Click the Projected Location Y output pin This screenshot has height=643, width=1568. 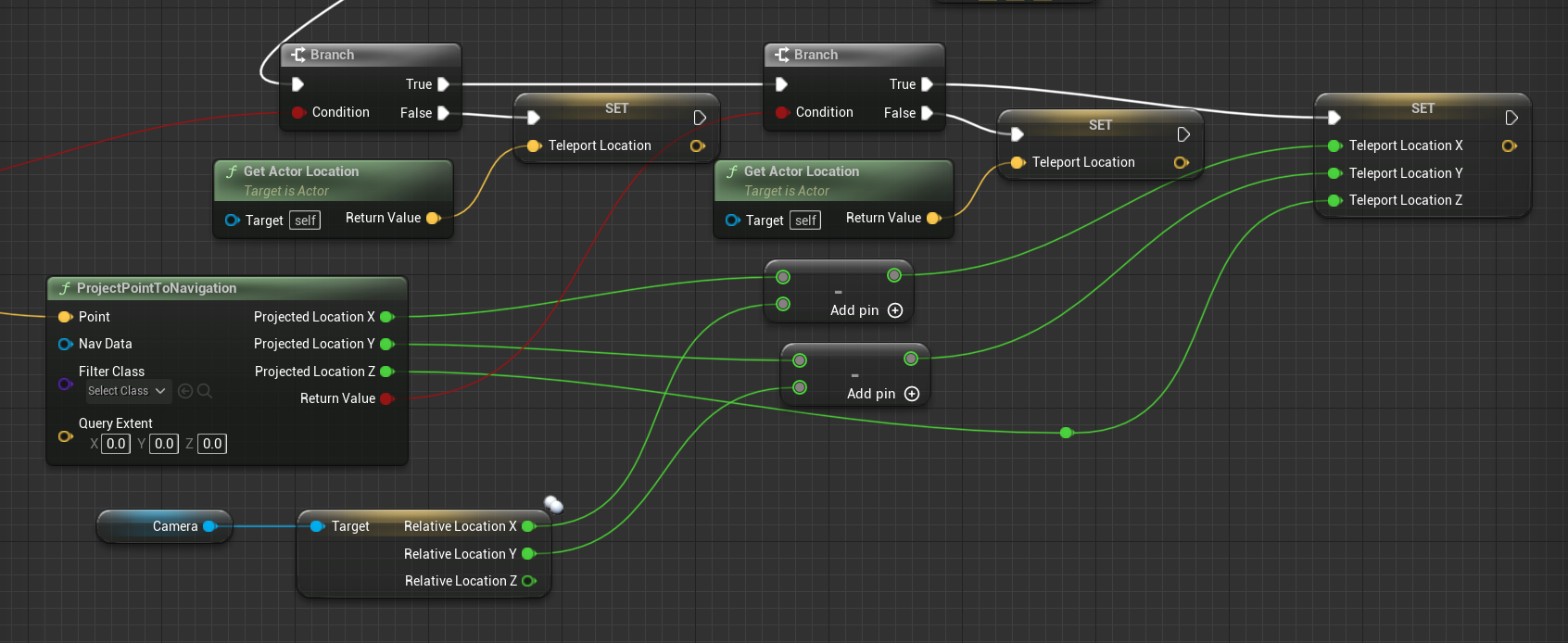(x=387, y=344)
